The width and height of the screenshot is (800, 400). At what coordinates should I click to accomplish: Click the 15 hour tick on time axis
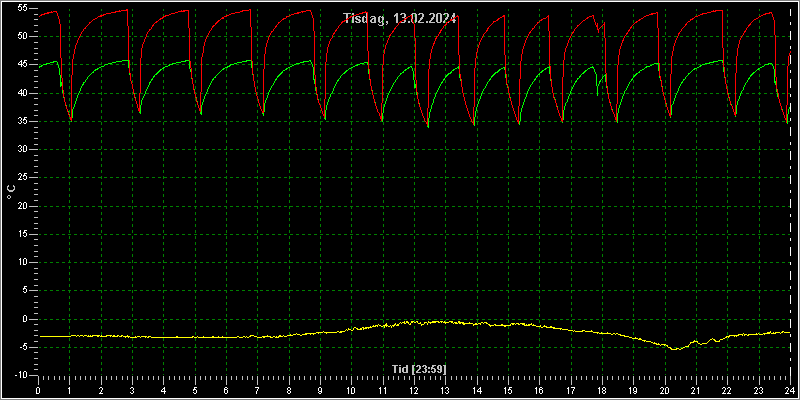click(508, 391)
